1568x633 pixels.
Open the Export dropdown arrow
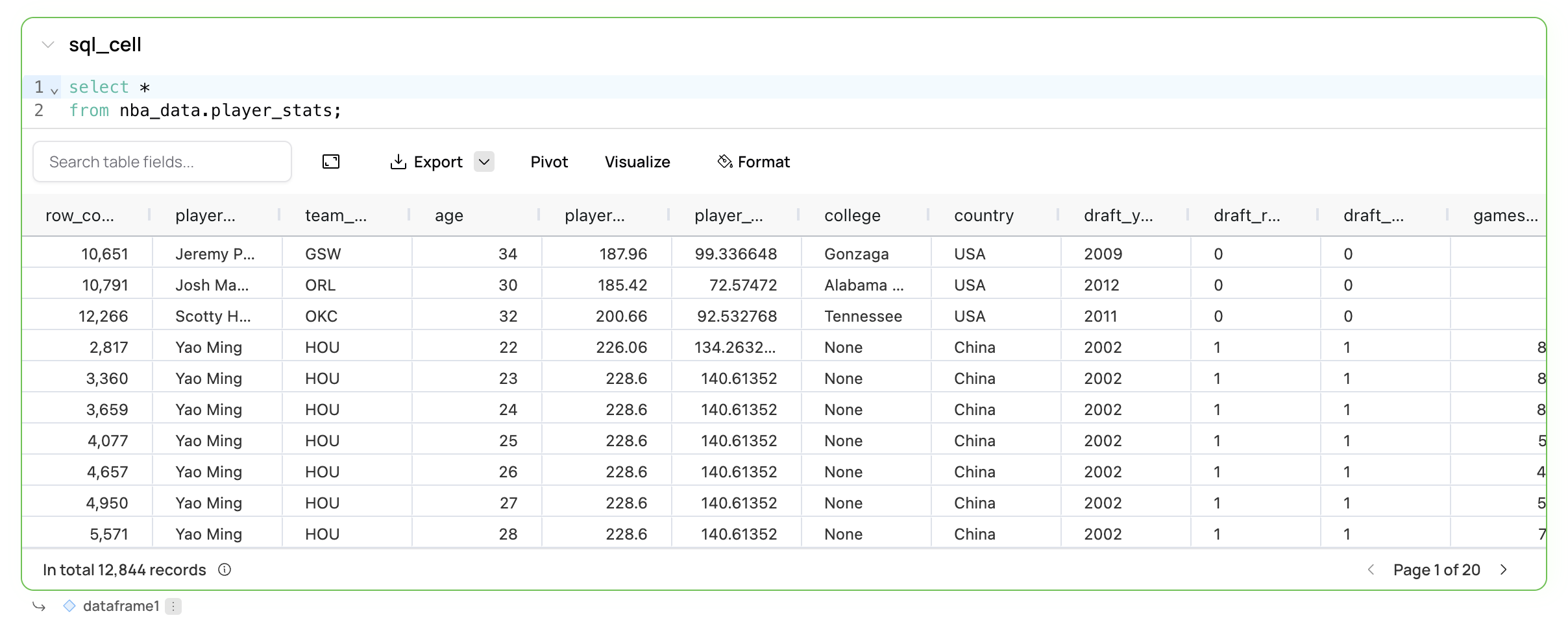484,161
